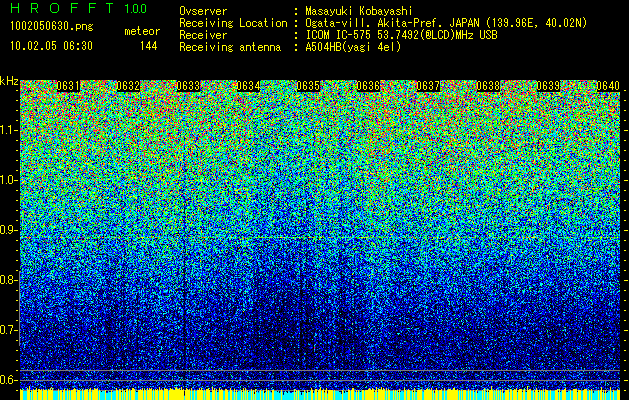Click the 1.0 frequency axis label
This screenshot has height=400, width=629.
[x=9, y=180]
